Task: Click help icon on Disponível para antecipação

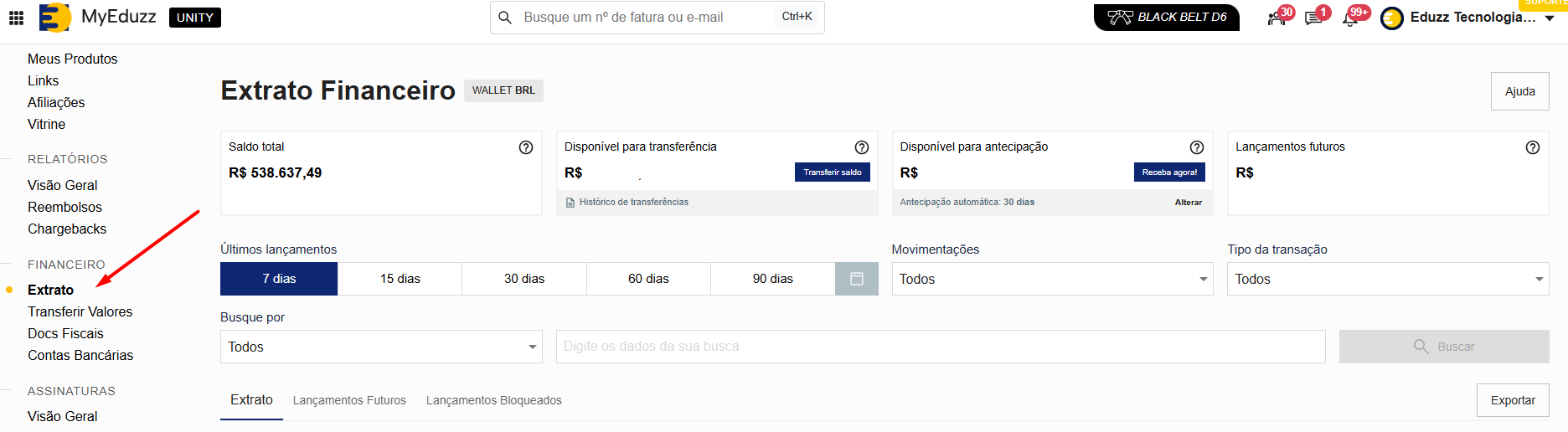Action: point(1197,147)
